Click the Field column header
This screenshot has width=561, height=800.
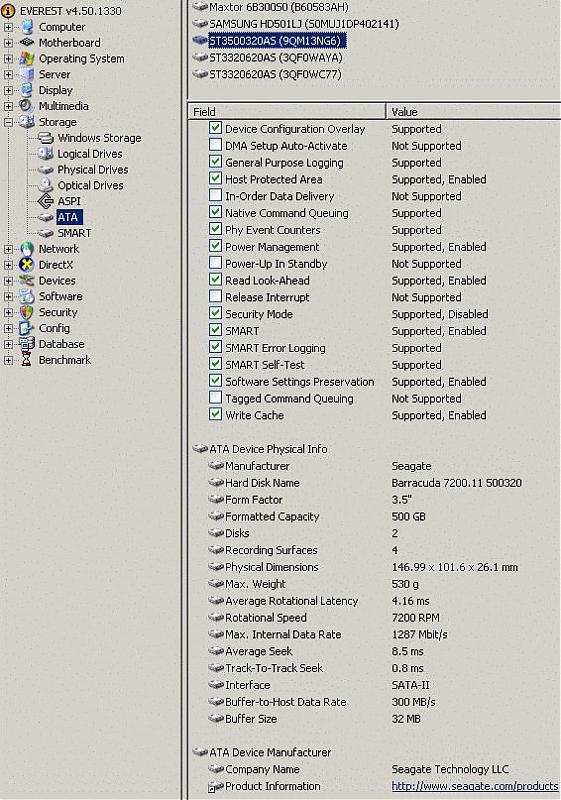[x=287, y=112]
